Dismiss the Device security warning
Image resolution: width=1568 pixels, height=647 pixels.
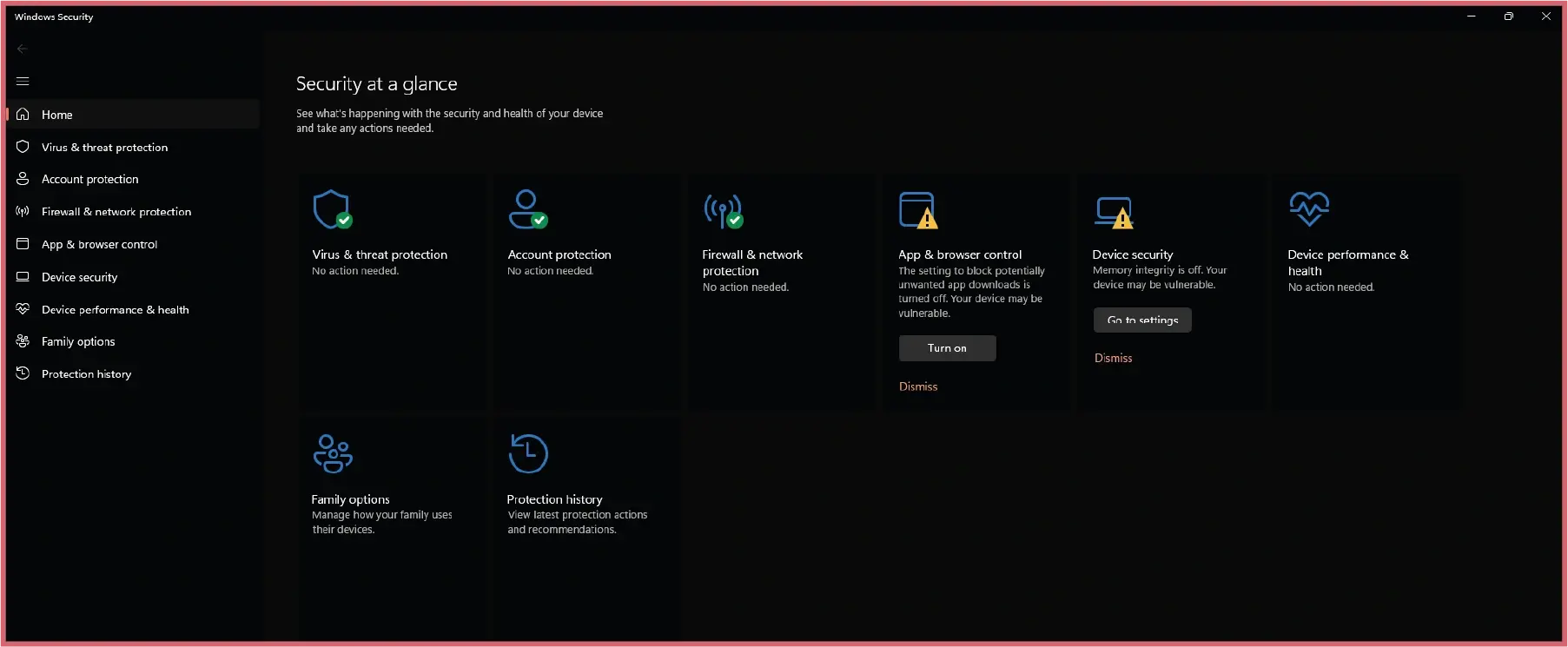(x=1113, y=358)
